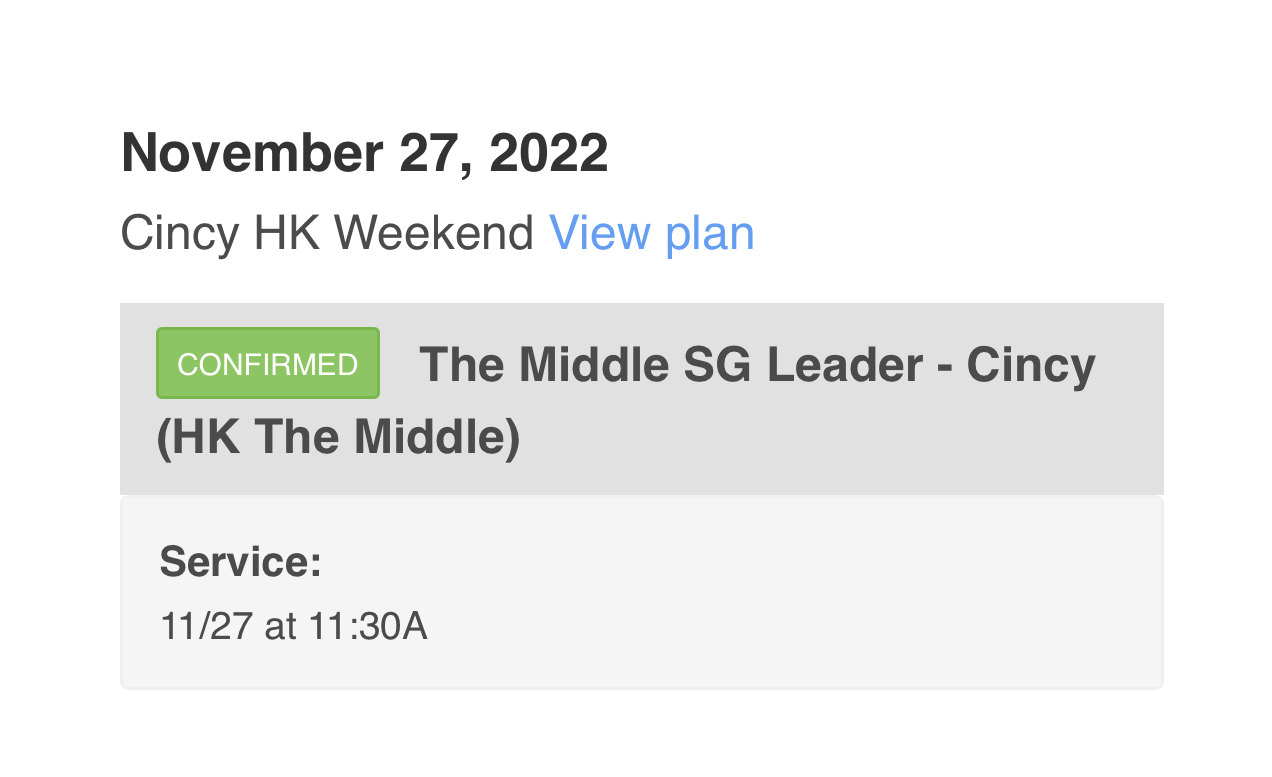The image size is (1272, 777).
Task: Click the word Weekend in the plan name
Action: coord(434,234)
